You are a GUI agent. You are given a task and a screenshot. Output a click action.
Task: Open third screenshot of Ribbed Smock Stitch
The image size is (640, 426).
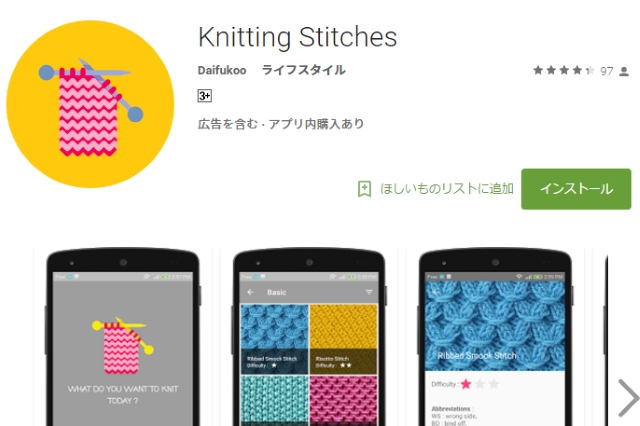(495, 337)
